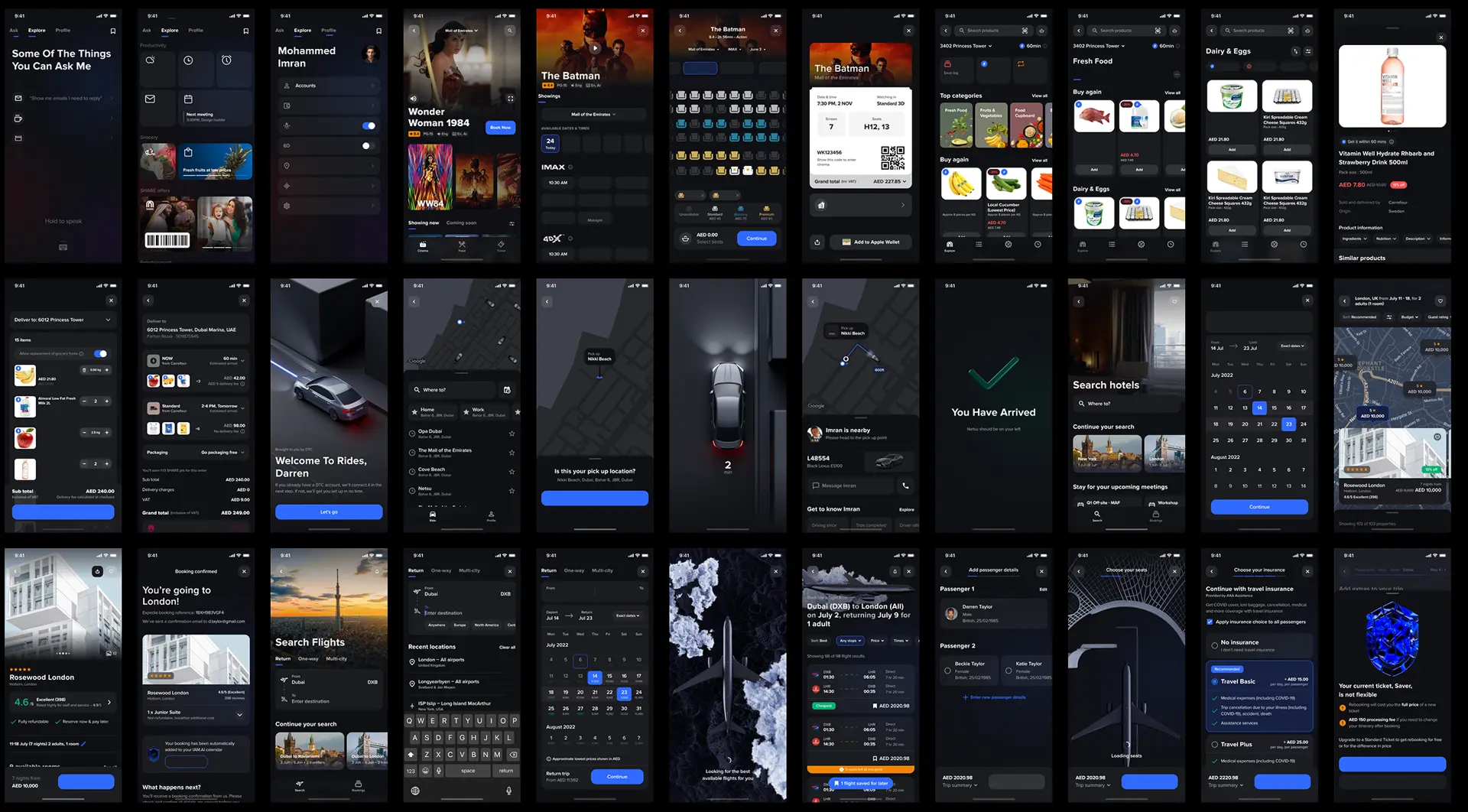Expand 1 x Junior Suite details

point(240,715)
